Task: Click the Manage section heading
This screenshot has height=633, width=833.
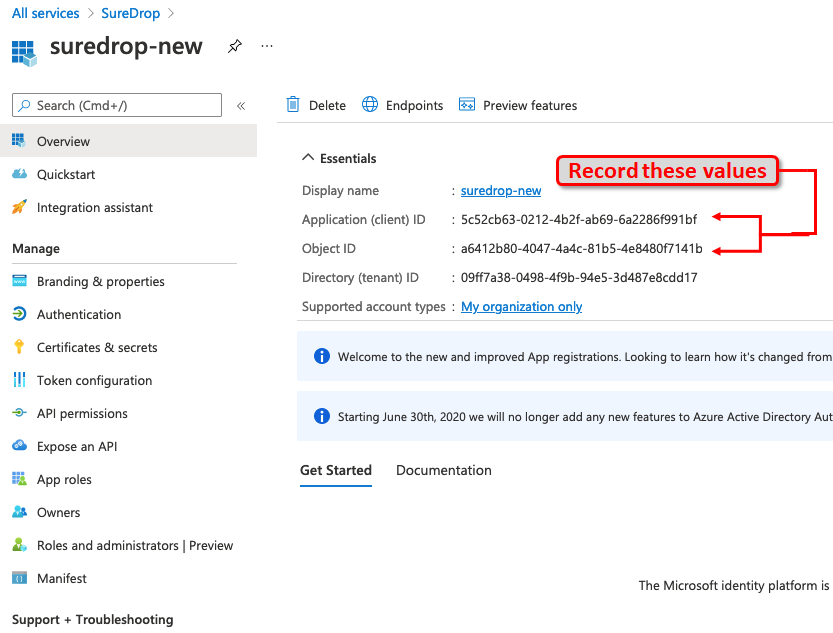Action: pos(36,249)
